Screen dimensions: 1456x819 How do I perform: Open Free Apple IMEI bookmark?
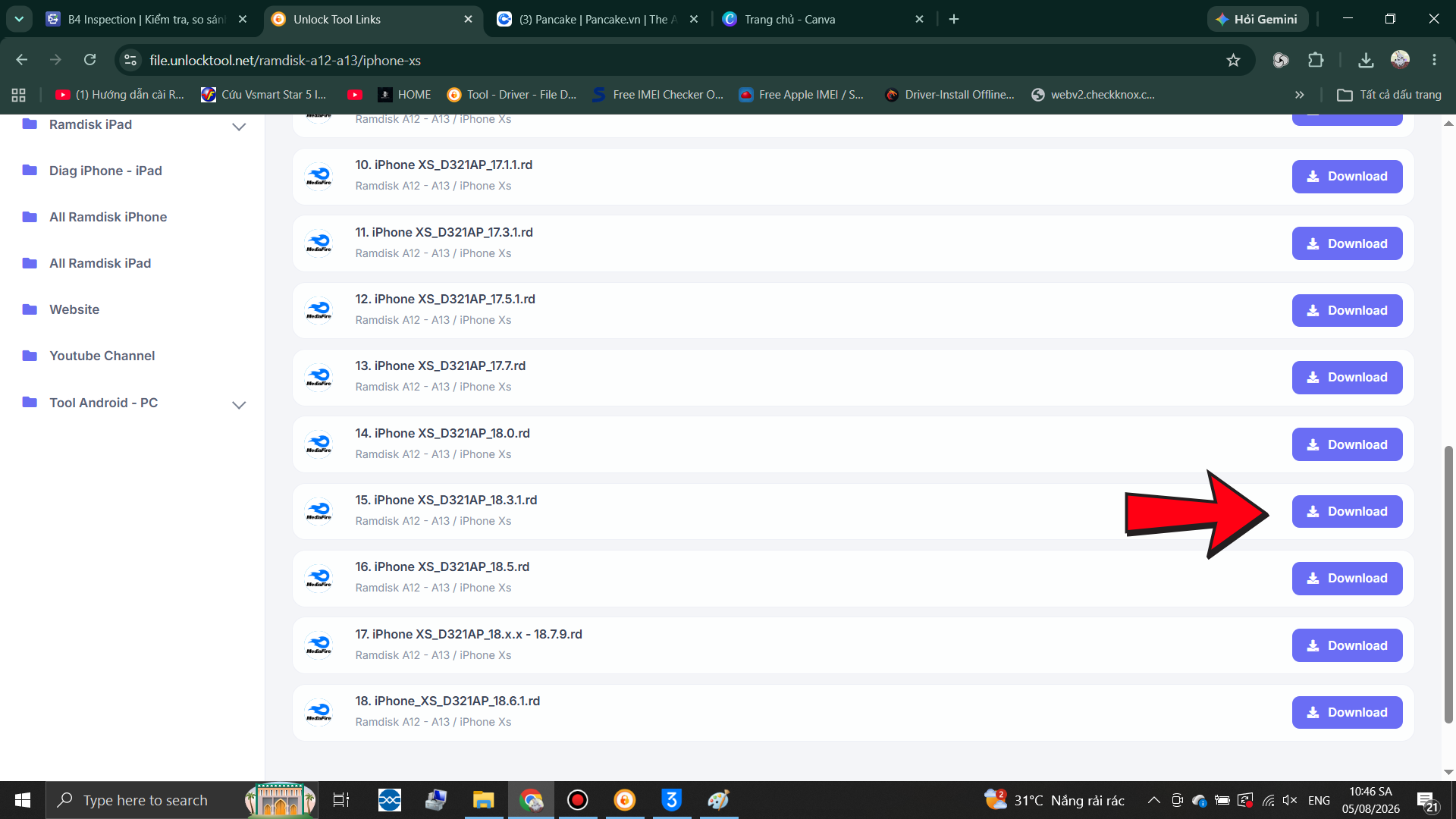pyautogui.click(x=802, y=95)
